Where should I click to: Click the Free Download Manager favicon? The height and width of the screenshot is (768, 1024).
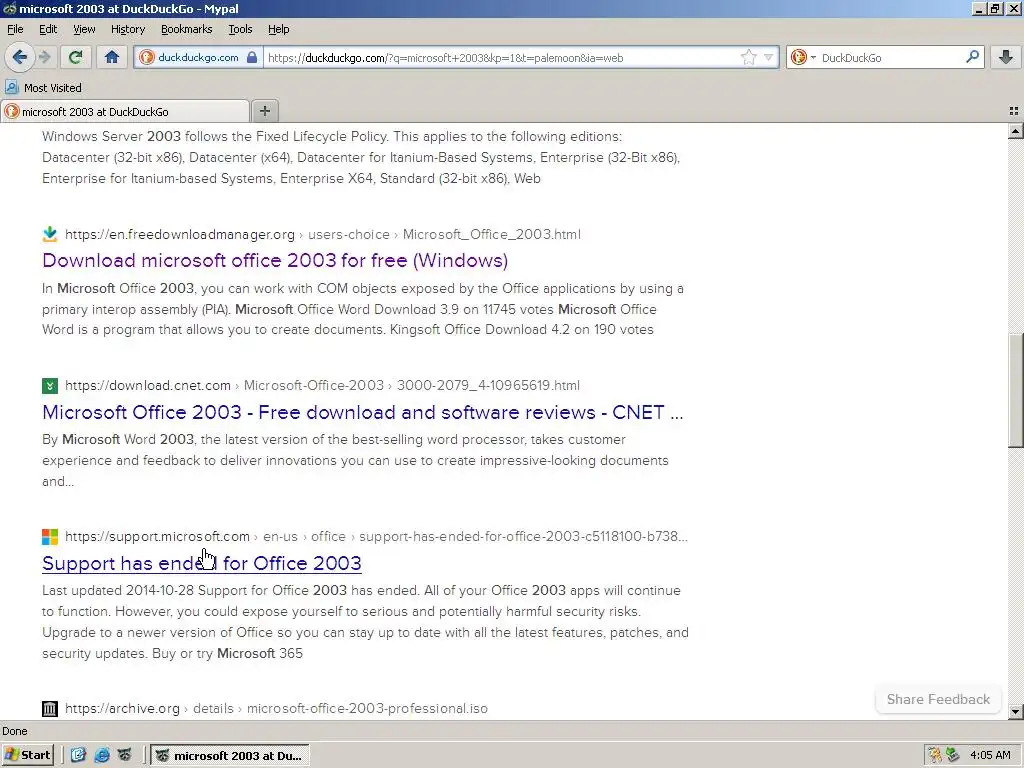click(50, 234)
